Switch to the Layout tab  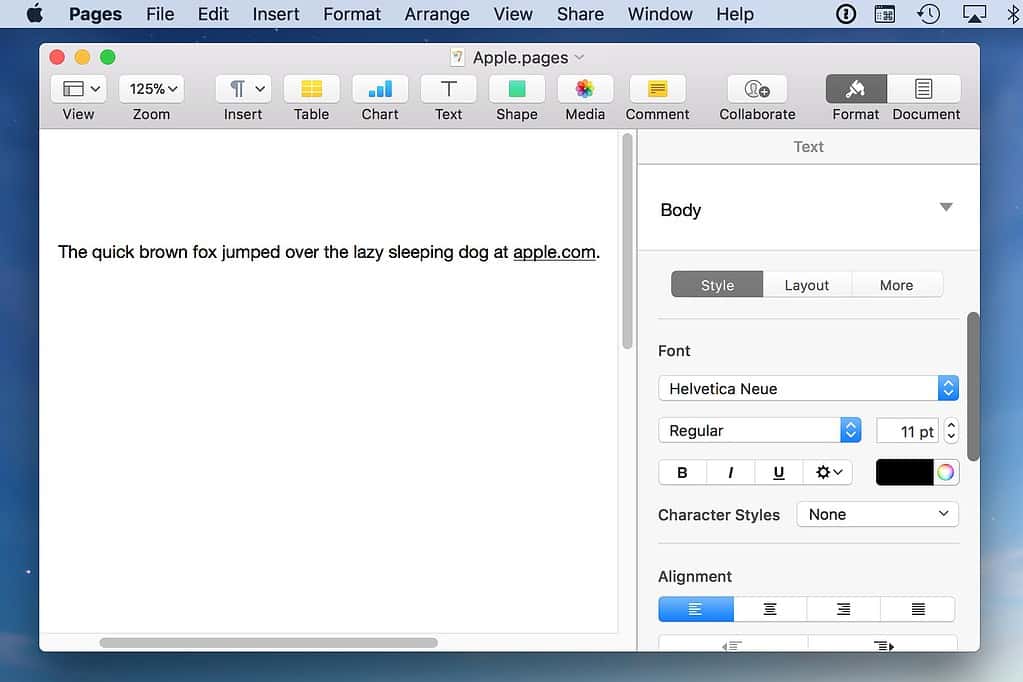click(x=806, y=284)
